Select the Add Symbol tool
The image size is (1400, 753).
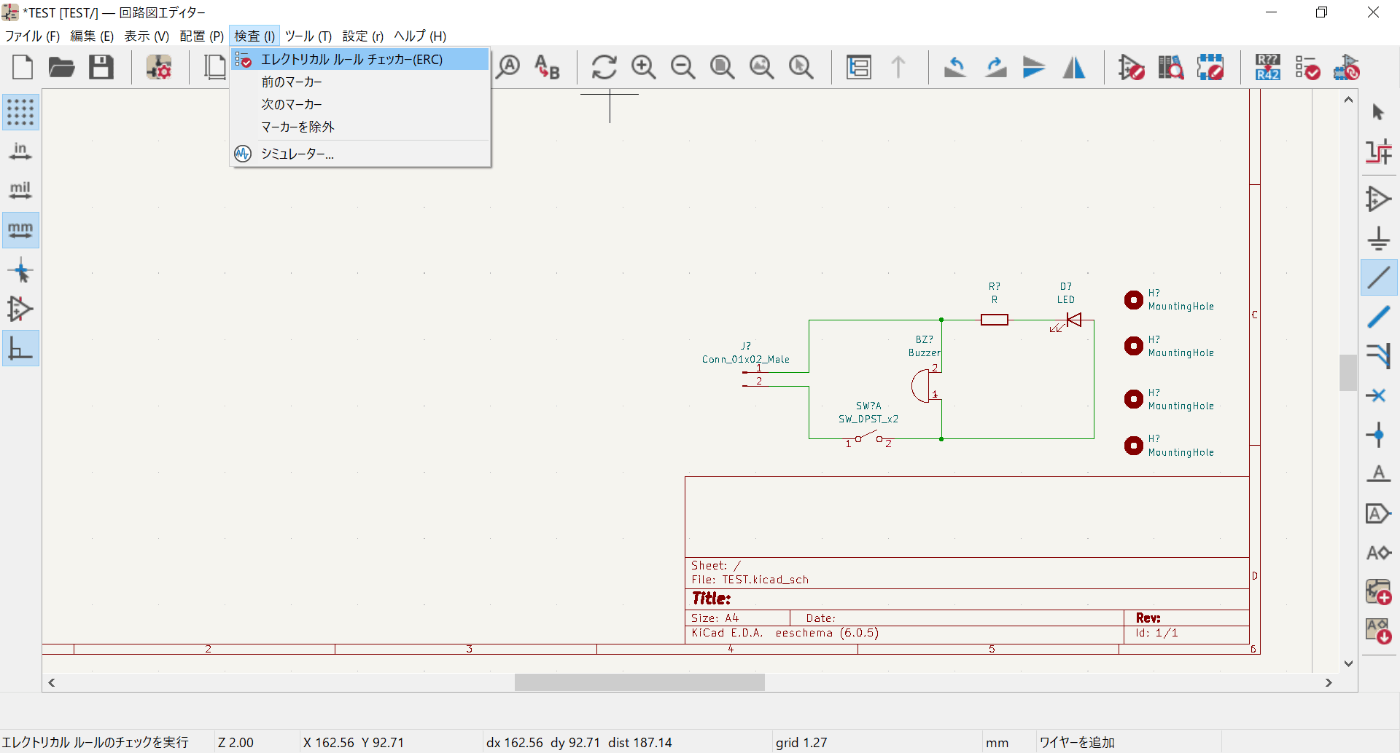pyautogui.click(x=1379, y=198)
